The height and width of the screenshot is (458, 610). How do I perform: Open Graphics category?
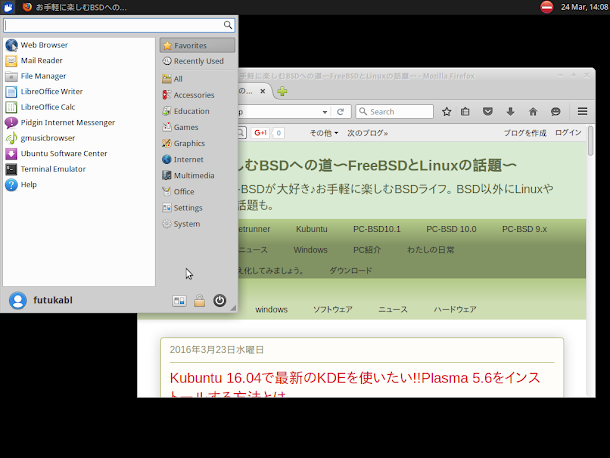click(x=197, y=144)
